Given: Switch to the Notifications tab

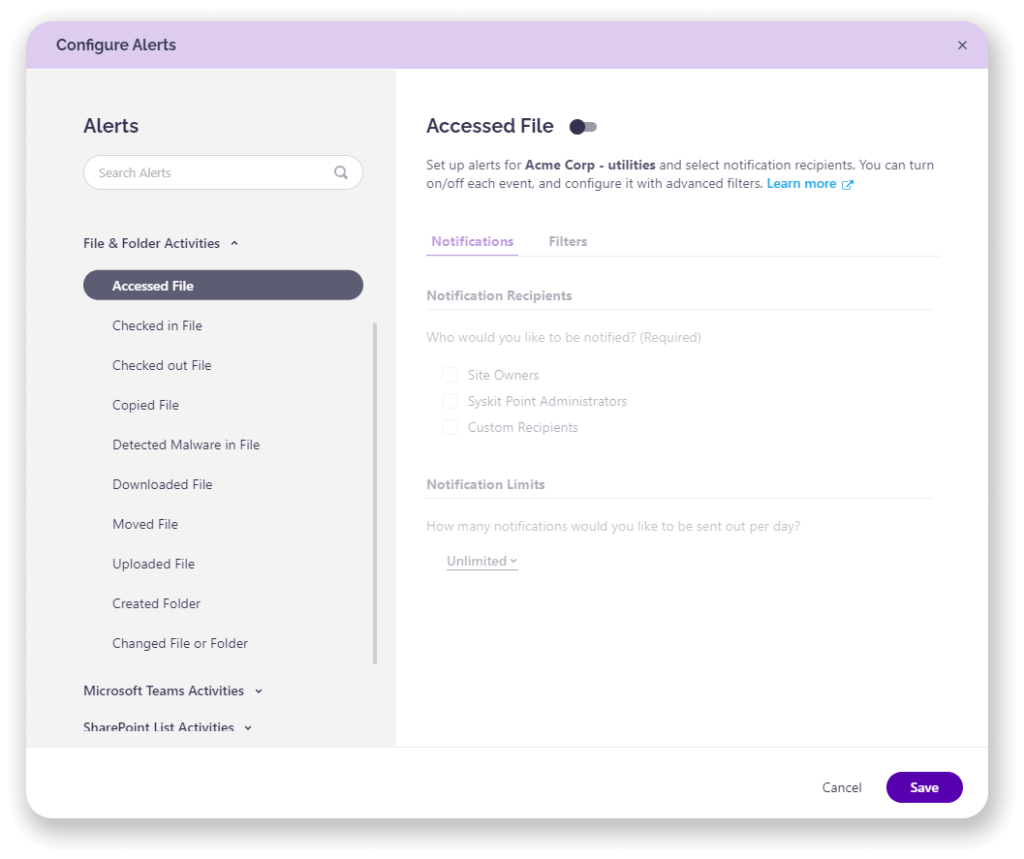Looking at the screenshot, I should pyautogui.click(x=471, y=241).
